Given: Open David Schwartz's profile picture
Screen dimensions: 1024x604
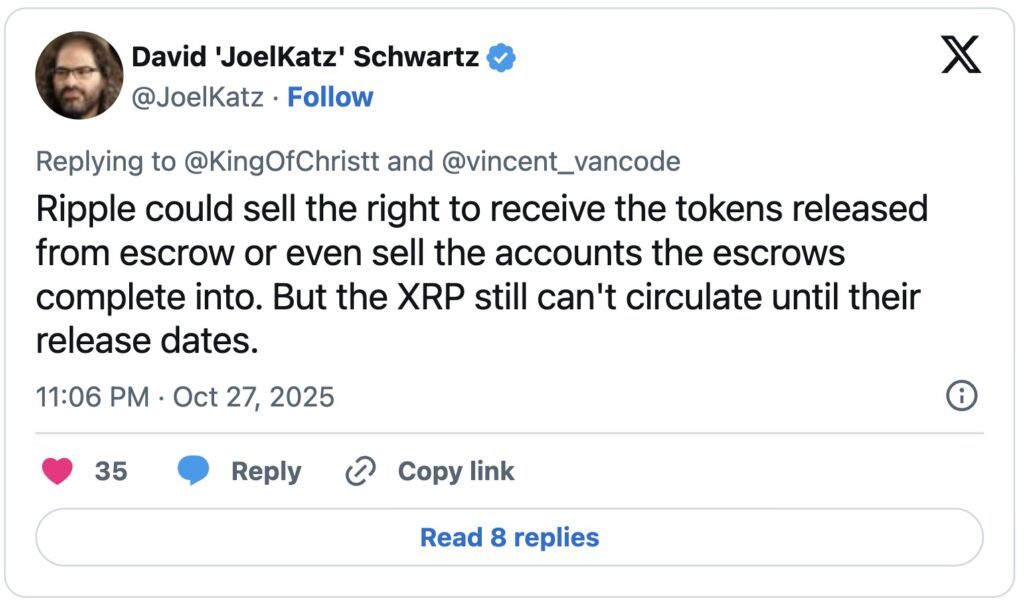Looking at the screenshot, I should pyautogui.click(x=80, y=76).
